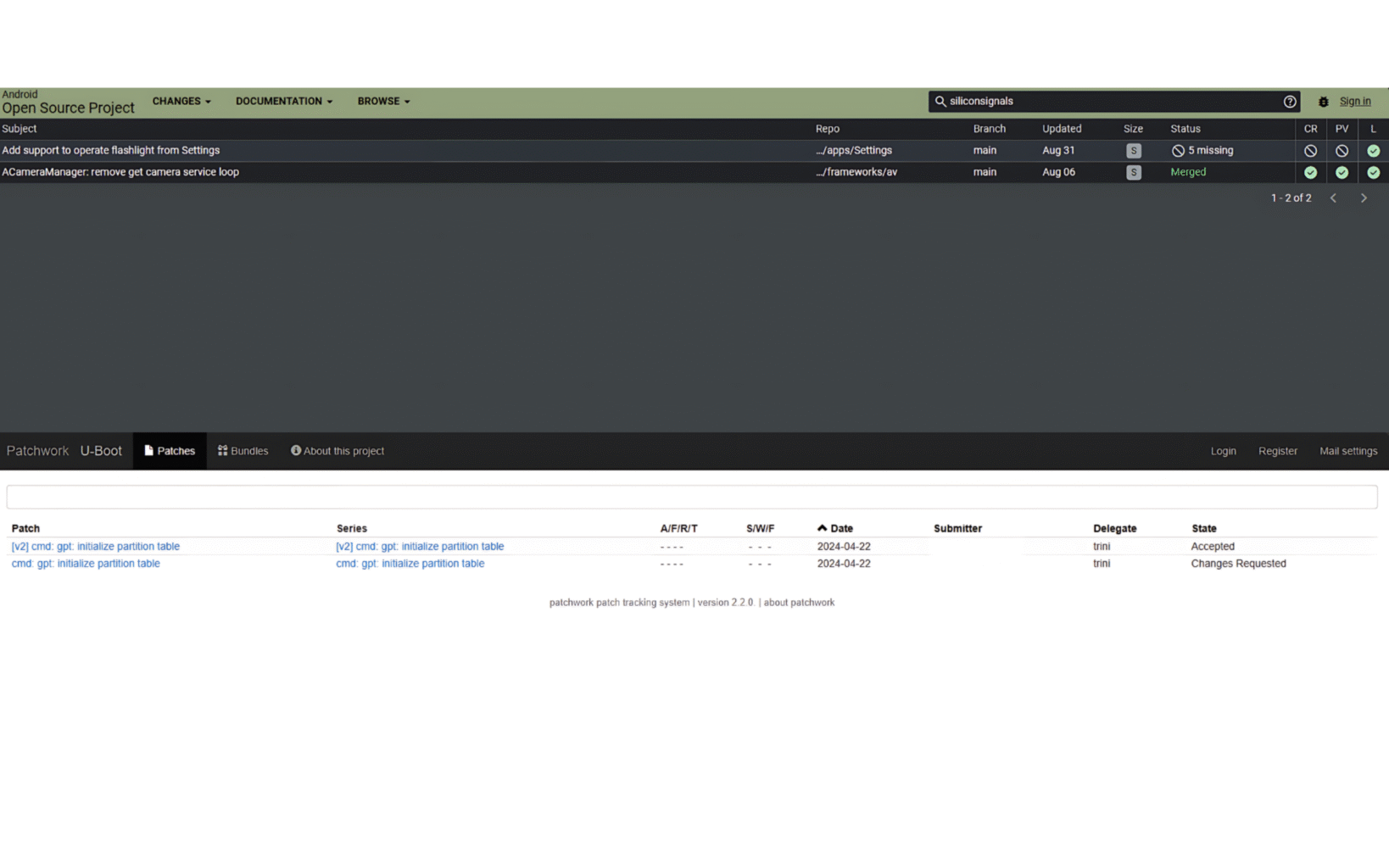Expand the CHANGES dropdown menu
Image resolution: width=1389 pixels, height=868 pixels.
coord(181,101)
